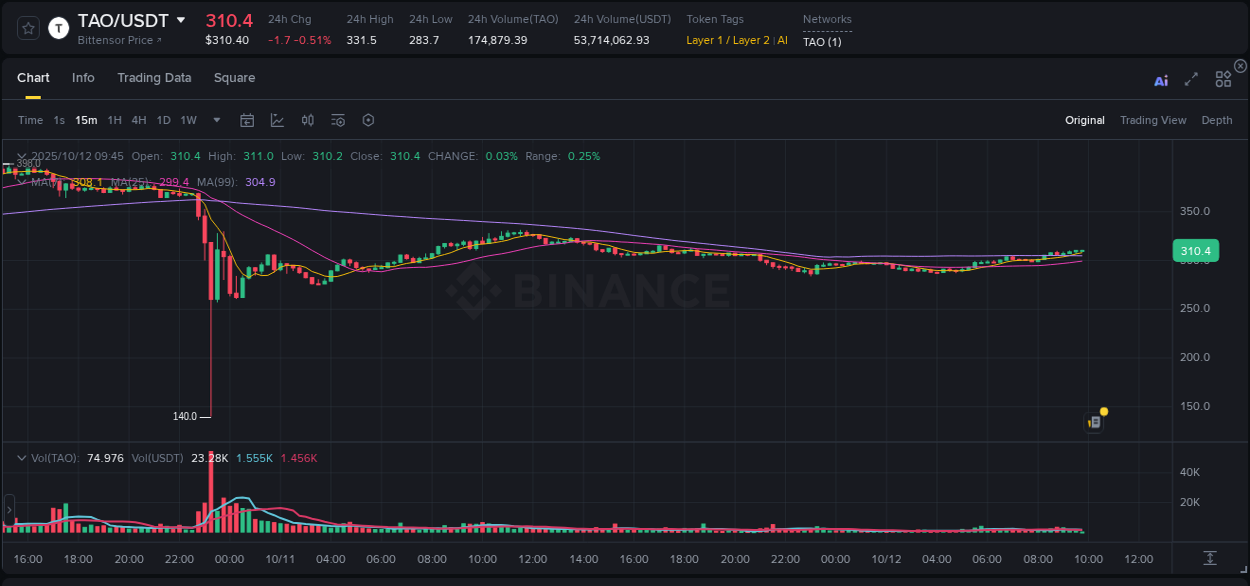Open the chart date range calendar
Screen dimensions: 1250x586
(x=247, y=120)
